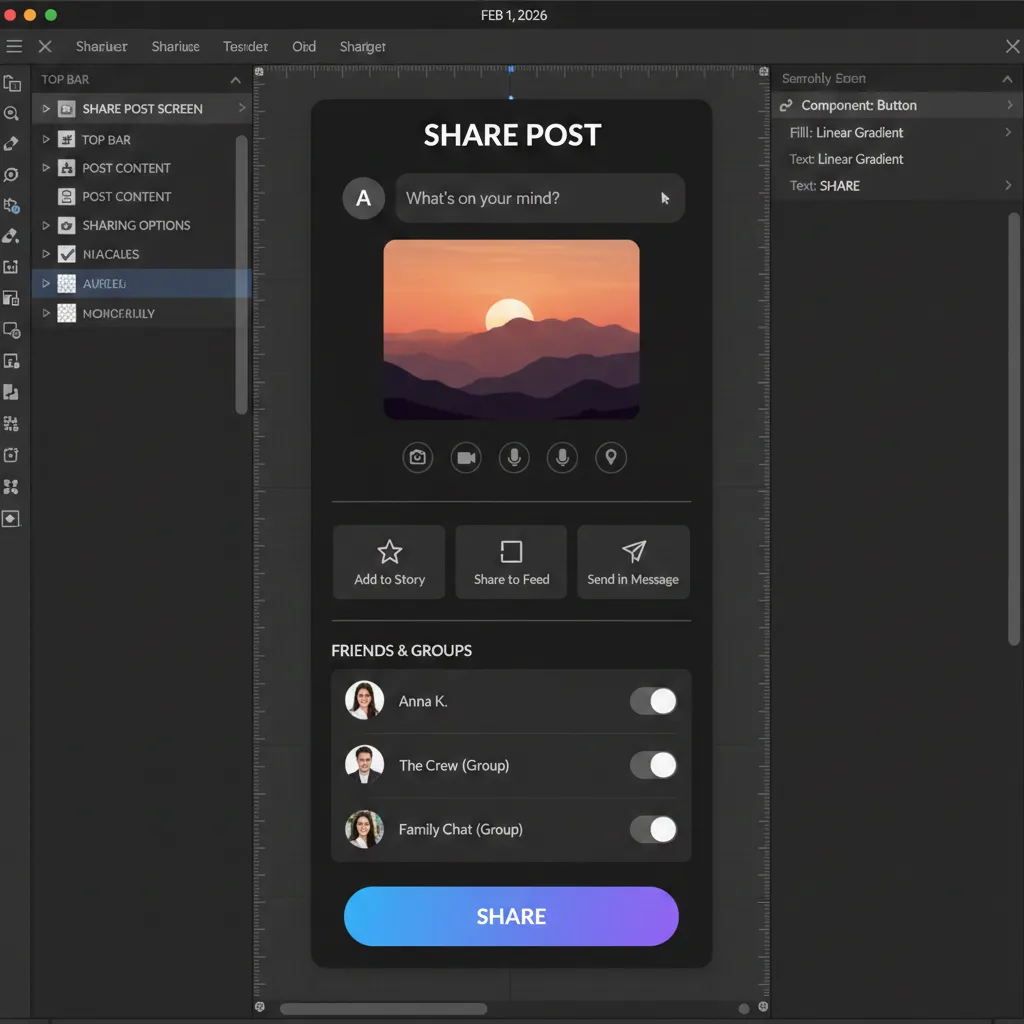Click the location pin icon under the photo
Screen dimensions: 1024x1024
[610, 457]
